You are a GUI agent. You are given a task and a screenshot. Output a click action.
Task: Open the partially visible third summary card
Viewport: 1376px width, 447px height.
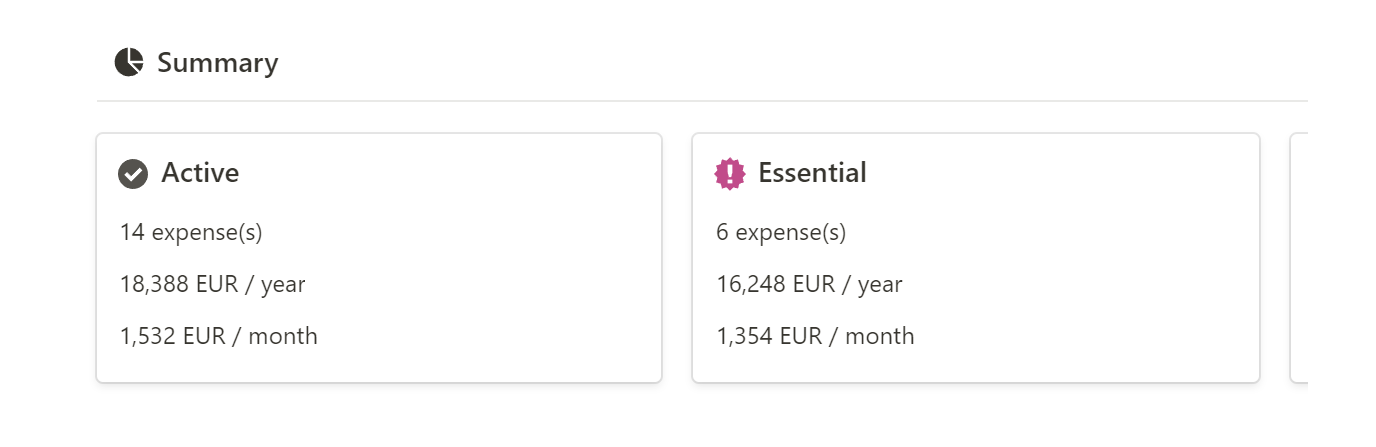point(1299,258)
